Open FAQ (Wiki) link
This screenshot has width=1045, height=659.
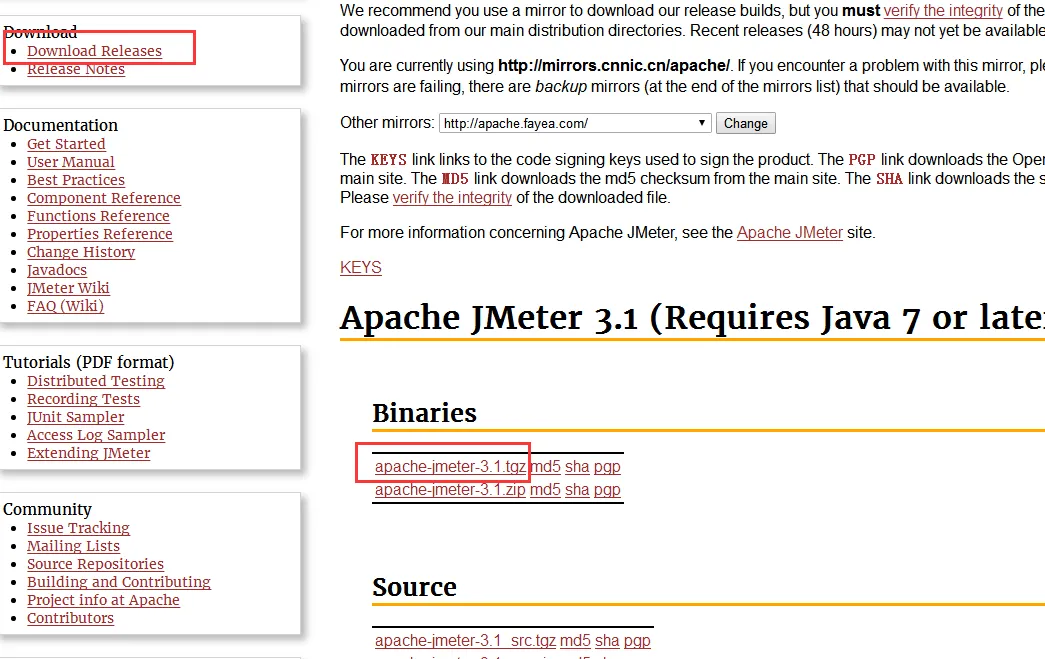coord(65,306)
